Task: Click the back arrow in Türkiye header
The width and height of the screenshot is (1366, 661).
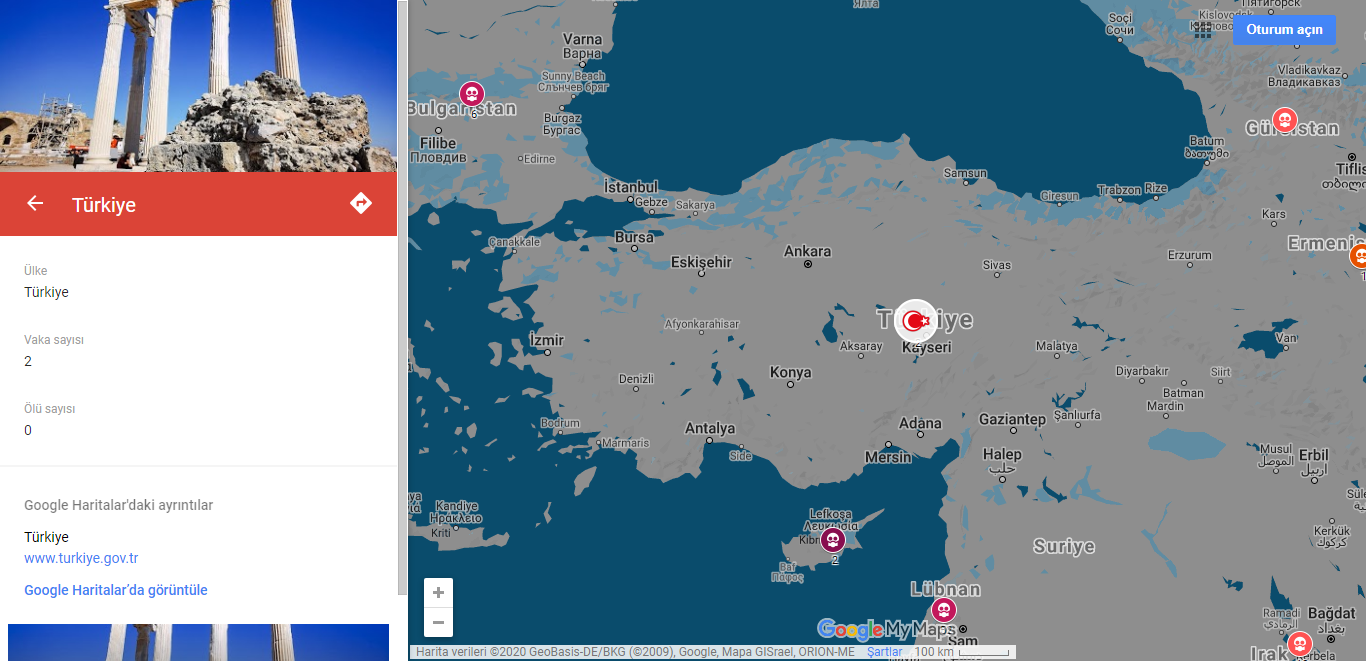Action: click(35, 204)
